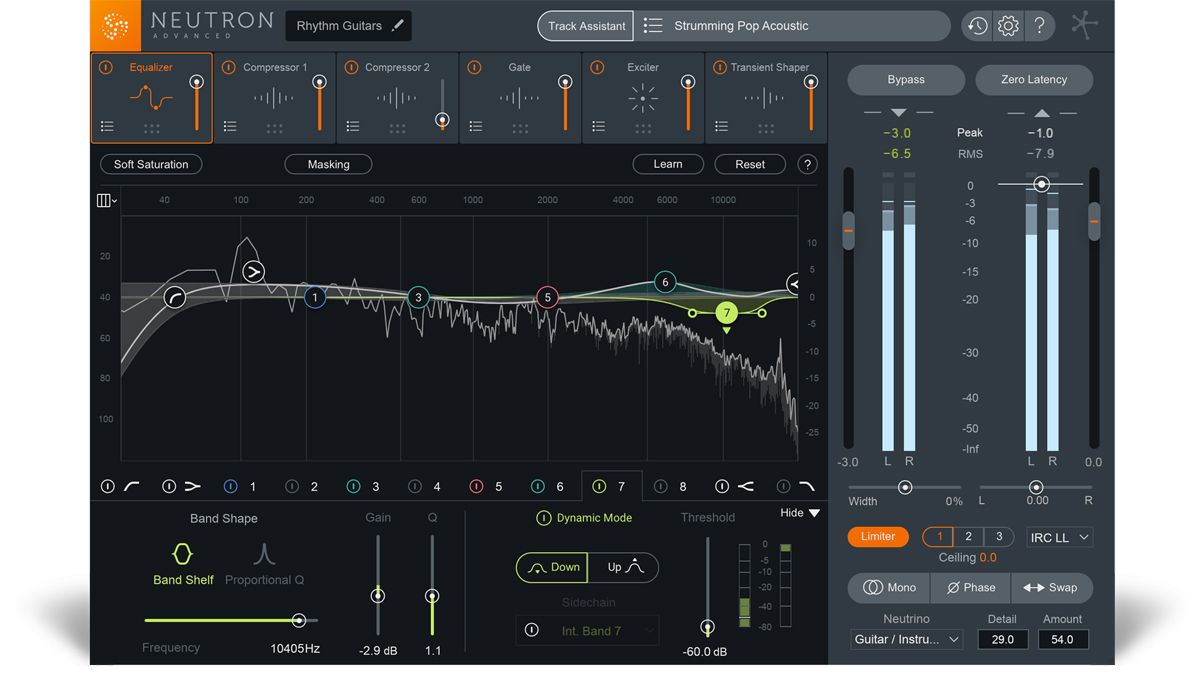This screenshot has width=1200, height=675.
Task: Open the preset list icon beside Strumming Pop Acoustic
Action: click(655, 26)
